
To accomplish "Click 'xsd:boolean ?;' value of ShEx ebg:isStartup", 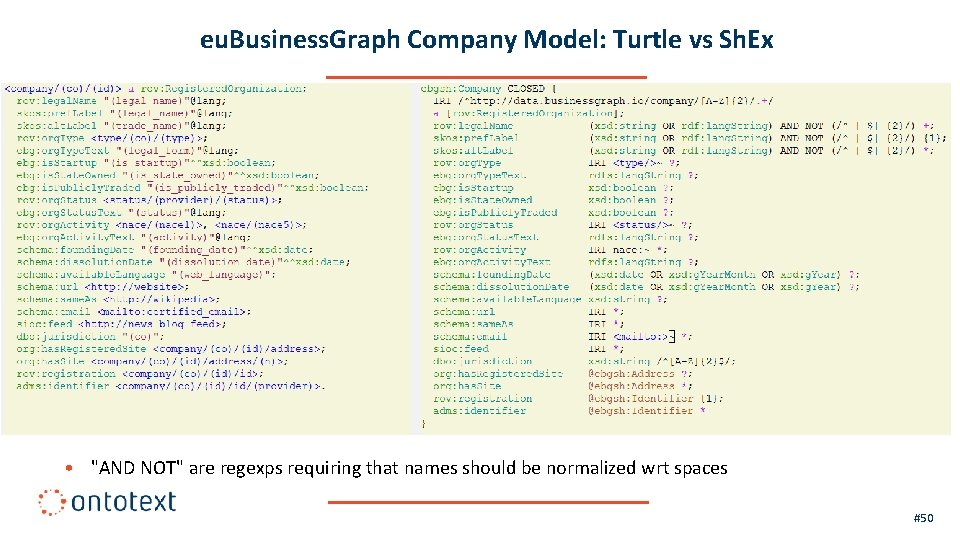I will tap(631, 188).
